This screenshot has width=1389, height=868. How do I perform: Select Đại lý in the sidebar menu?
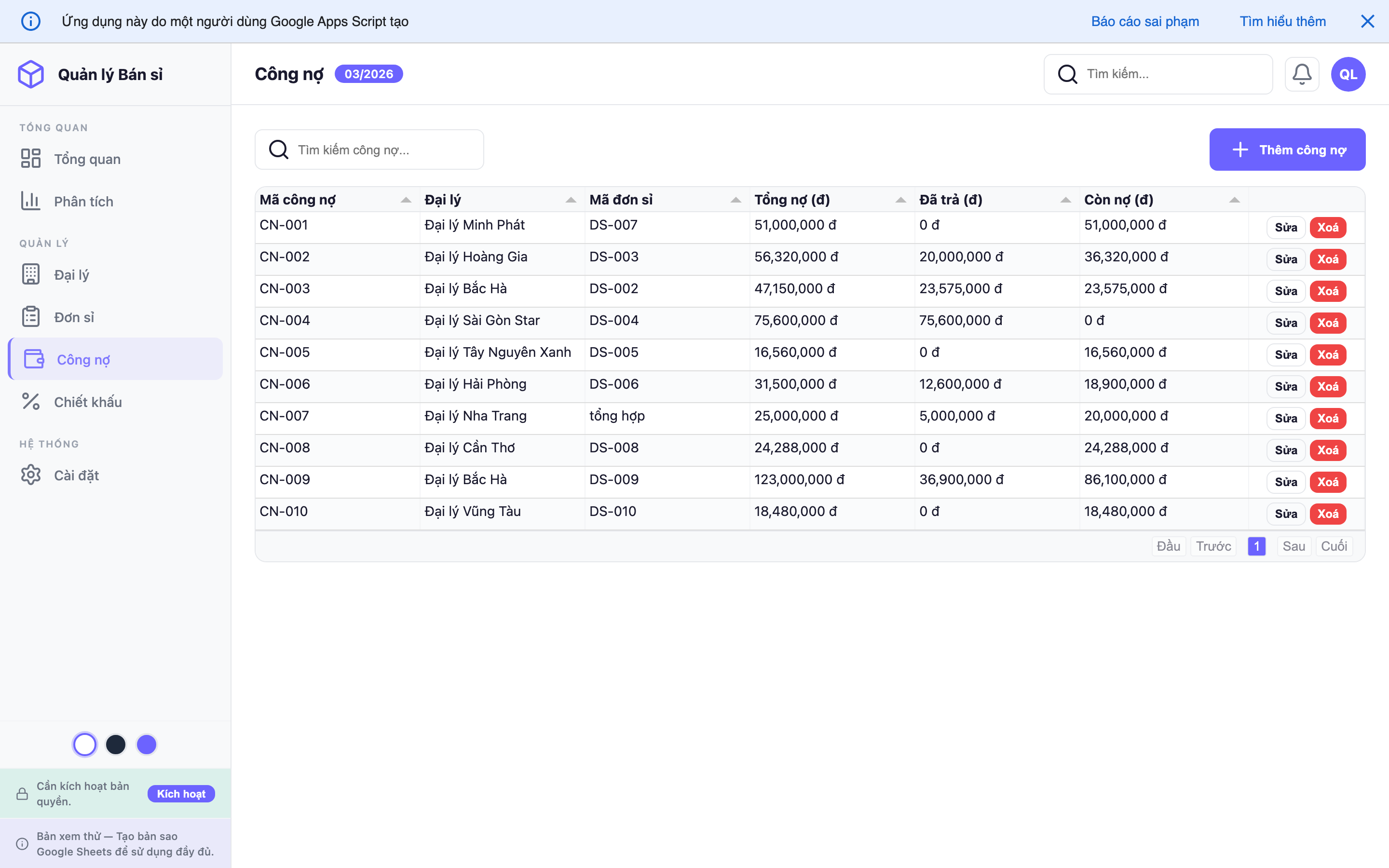(72, 274)
